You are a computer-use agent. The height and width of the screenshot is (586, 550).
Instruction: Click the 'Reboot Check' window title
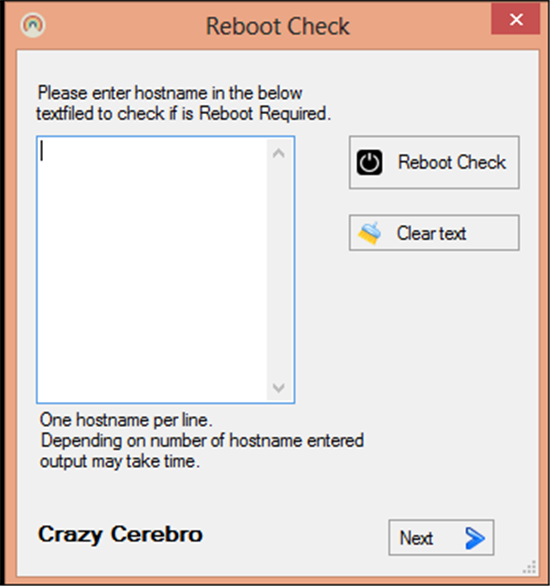tap(278, 26)
